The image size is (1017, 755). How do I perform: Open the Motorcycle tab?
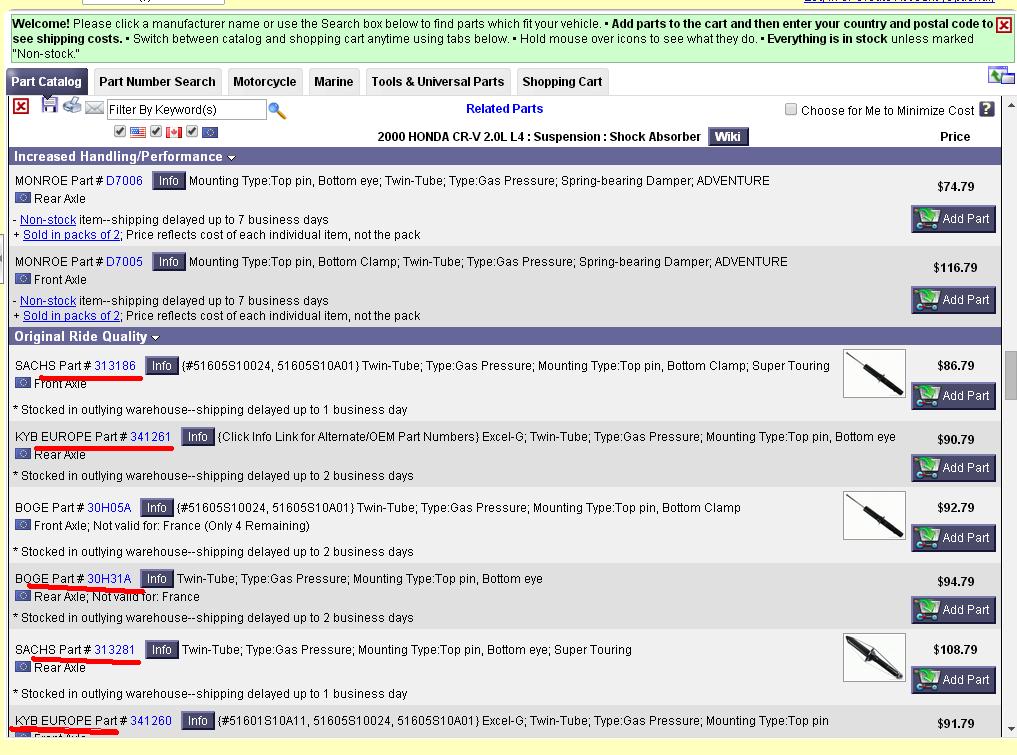coord(265,82)
